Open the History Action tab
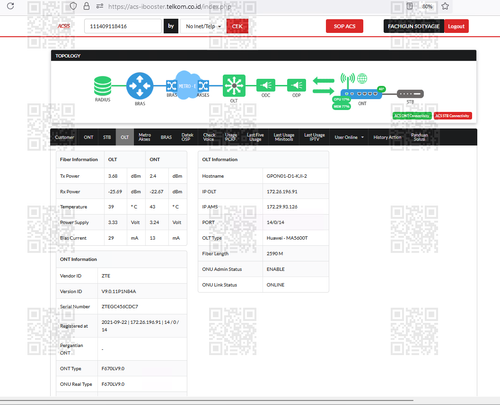 point(387,137)
